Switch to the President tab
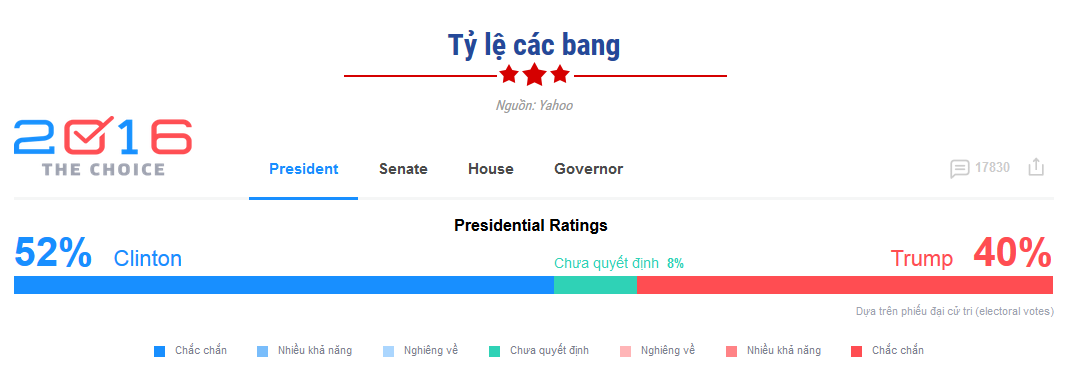The image size is (1076, 368). tap(303, 169)
